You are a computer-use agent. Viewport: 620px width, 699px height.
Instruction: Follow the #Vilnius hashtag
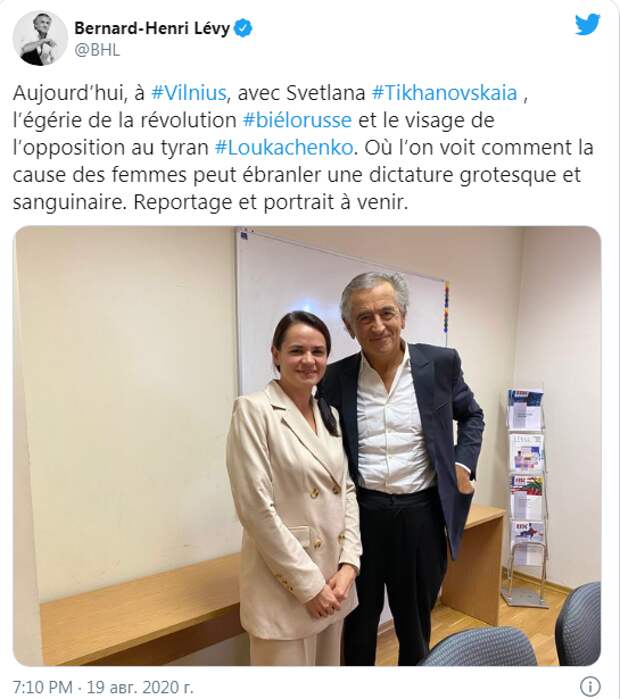point(189,93)
